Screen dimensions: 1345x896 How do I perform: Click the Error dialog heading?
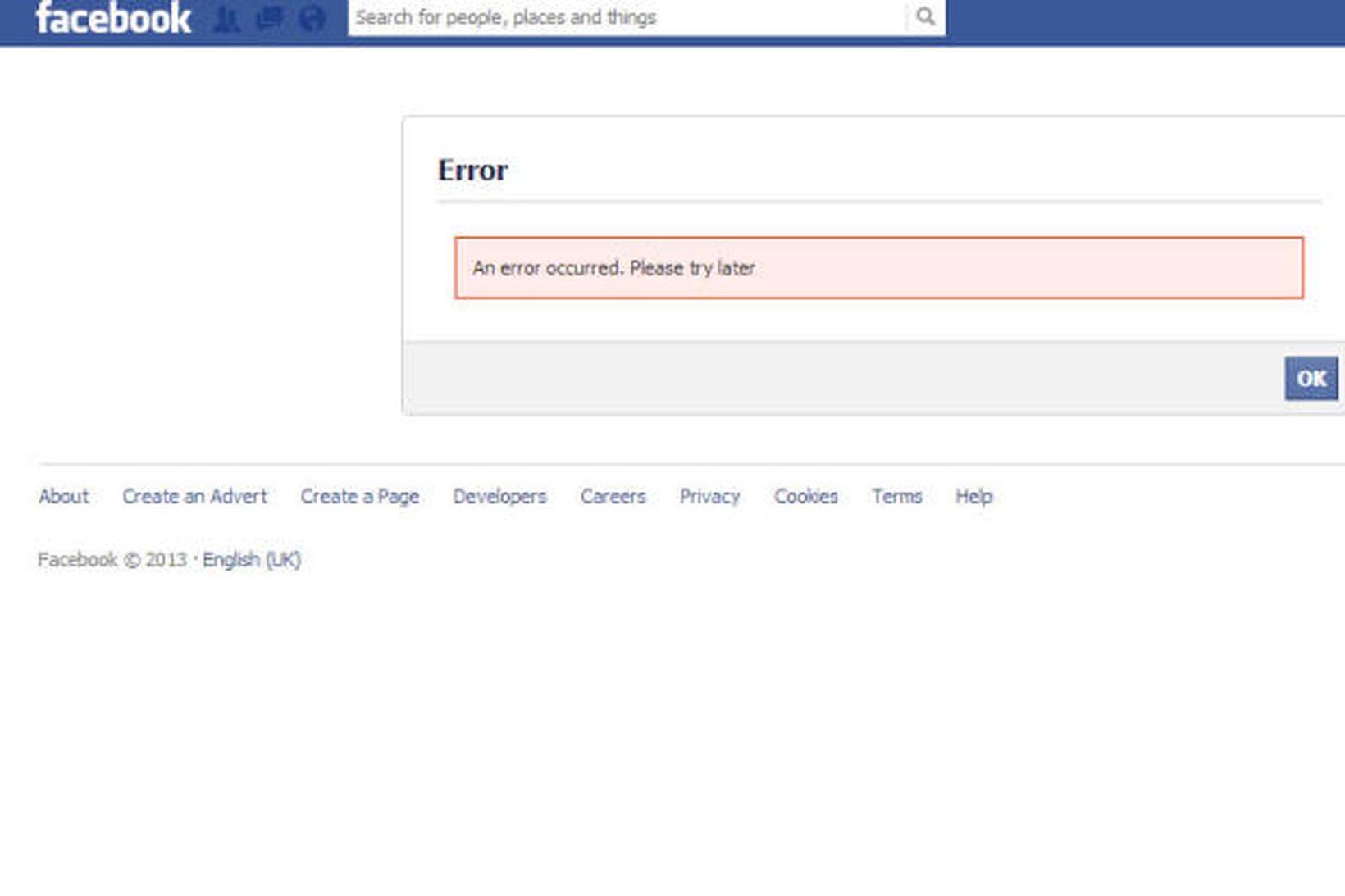(x=472, y=171)
